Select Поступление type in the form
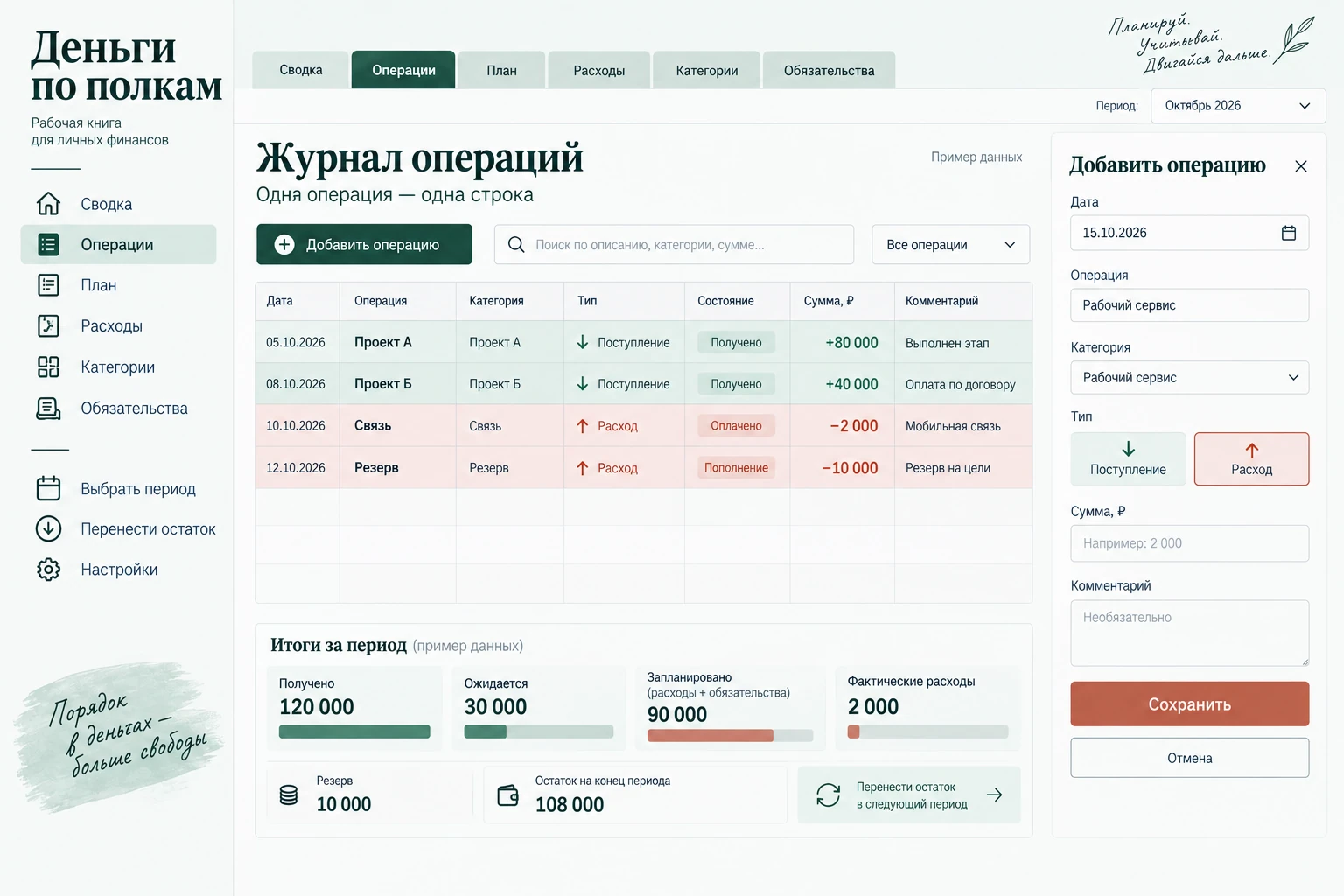The width and height of the screenshot is (1344, 896). coord(1128,459)
